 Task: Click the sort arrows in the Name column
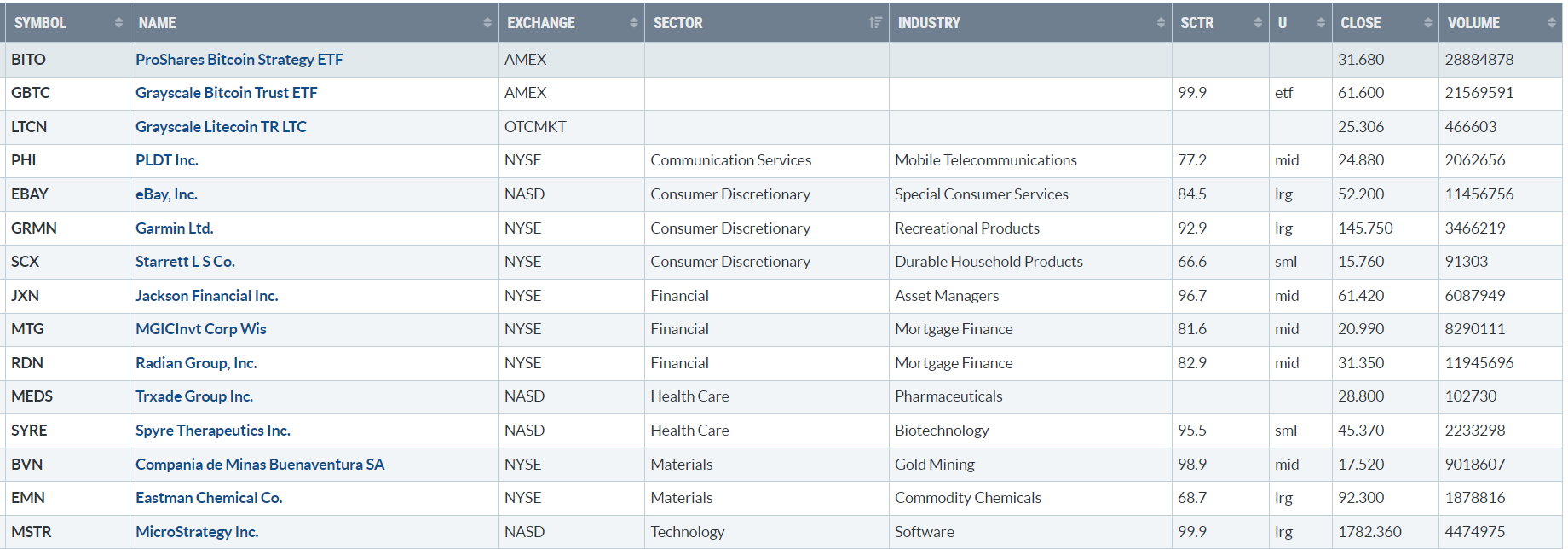(487, 23)
